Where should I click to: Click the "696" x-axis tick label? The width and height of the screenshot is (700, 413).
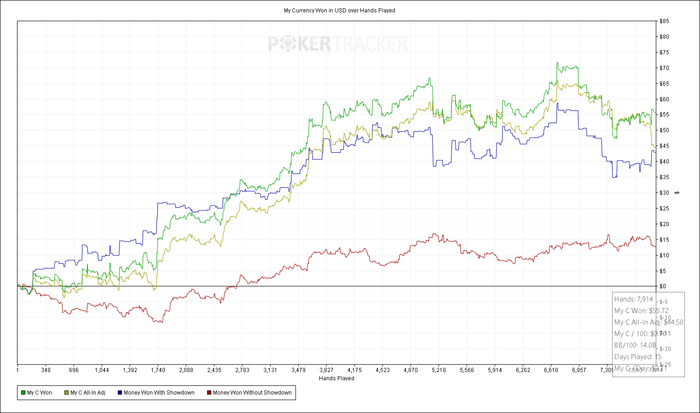[74, 370]
